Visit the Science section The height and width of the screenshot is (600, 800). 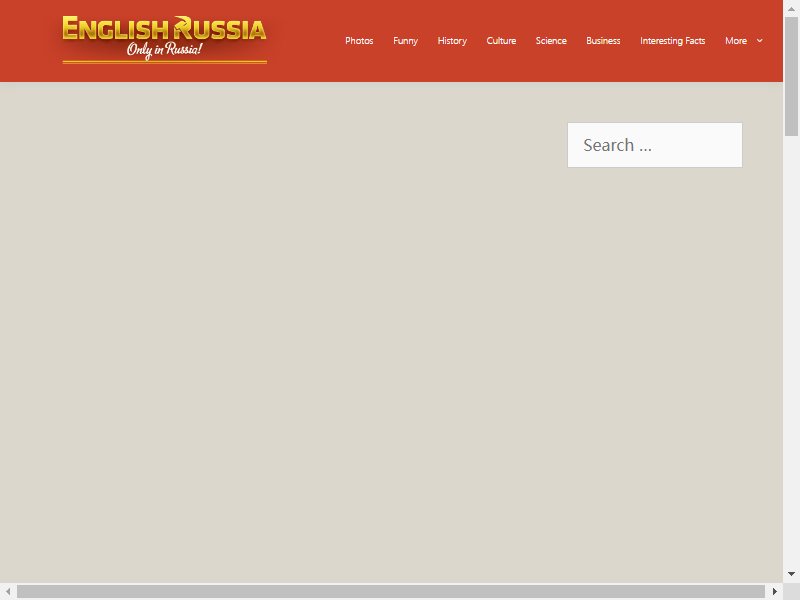pyautogui.click(x=551, y=41)
